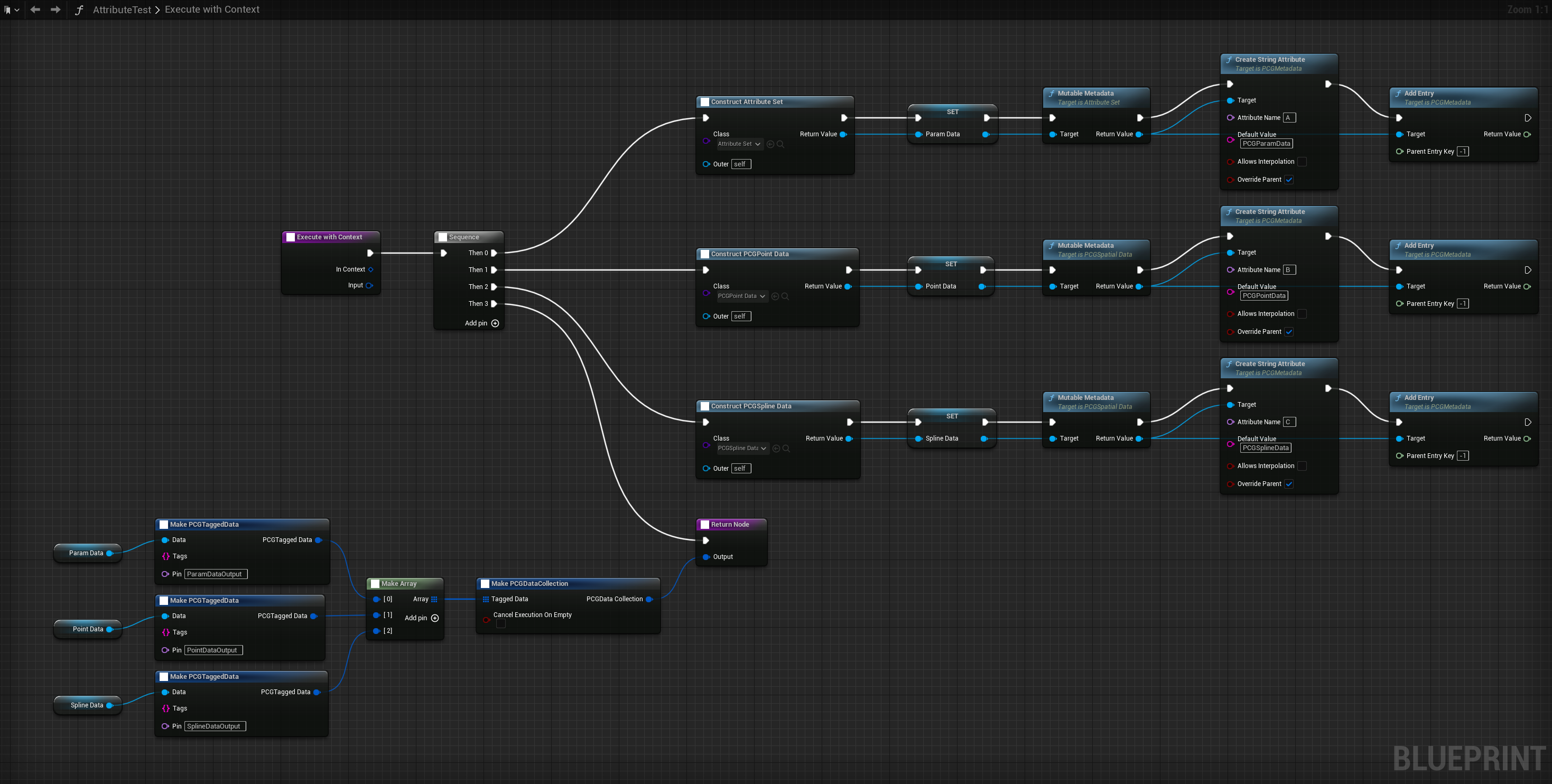Enable Cancel Execution On Empty on Make PCGDataCollection
Screen dimensions: 1552x784
500,623
